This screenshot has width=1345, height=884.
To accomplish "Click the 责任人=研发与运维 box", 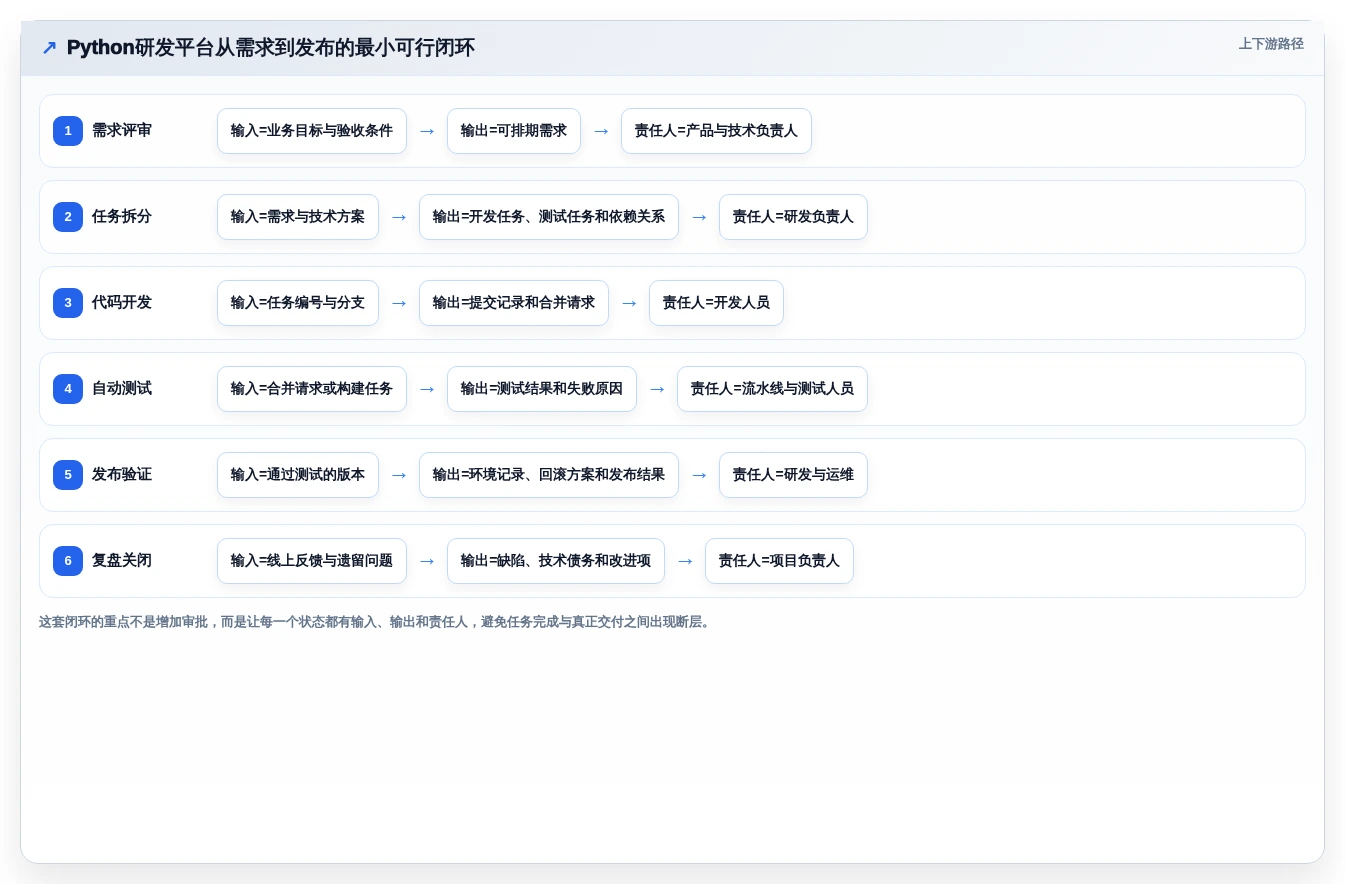I will 793,475.
